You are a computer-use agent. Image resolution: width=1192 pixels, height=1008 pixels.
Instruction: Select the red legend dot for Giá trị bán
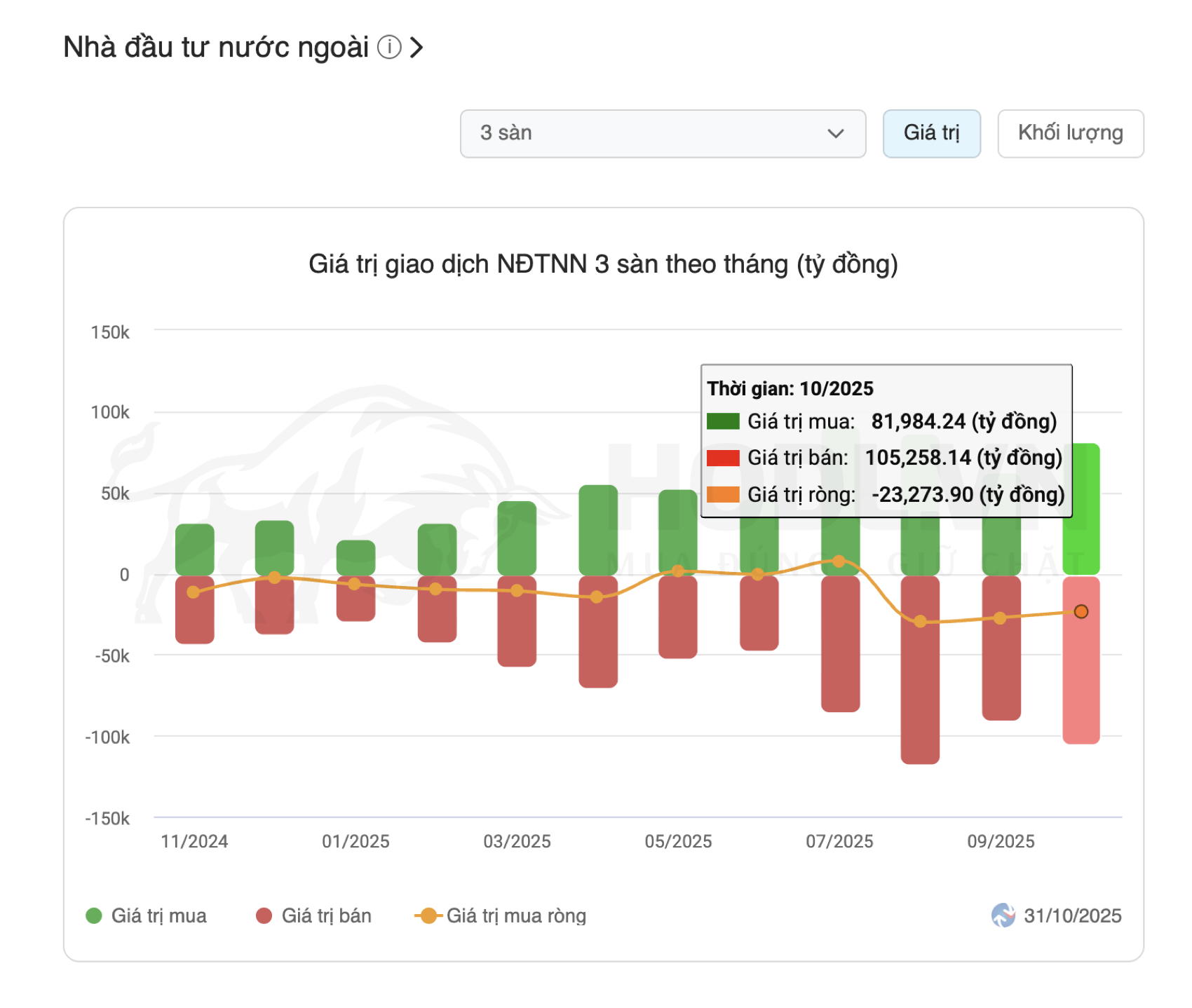263,915
